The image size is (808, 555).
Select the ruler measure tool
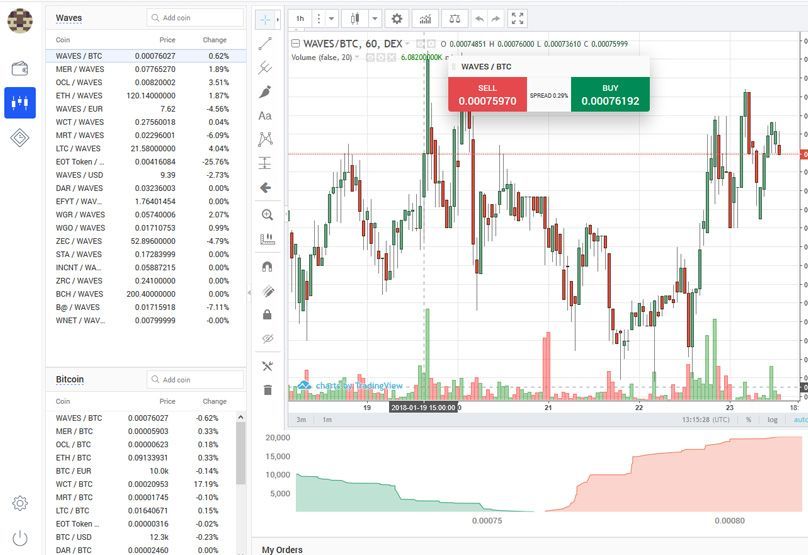point(267,239)
